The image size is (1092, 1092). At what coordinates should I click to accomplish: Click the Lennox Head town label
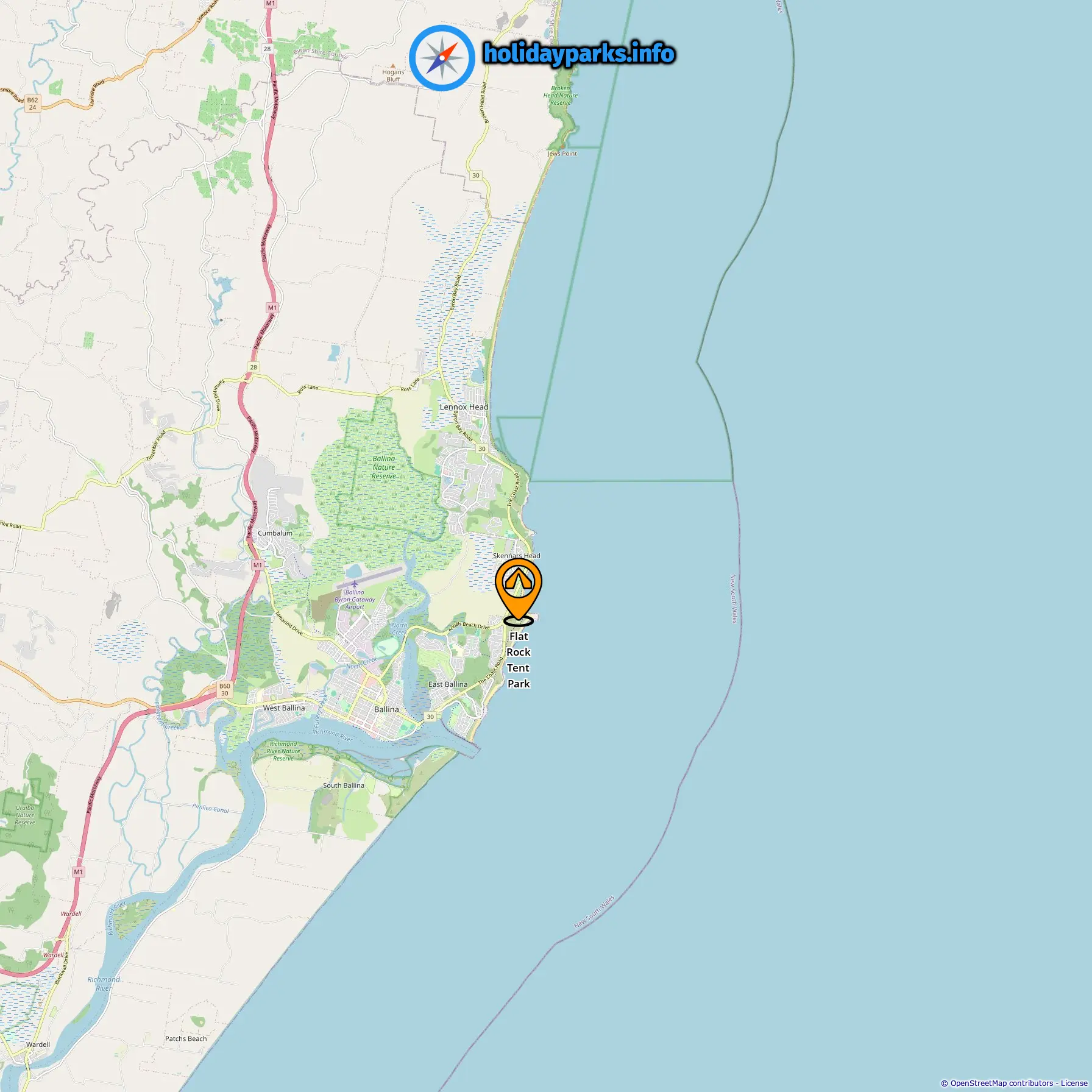464,407
